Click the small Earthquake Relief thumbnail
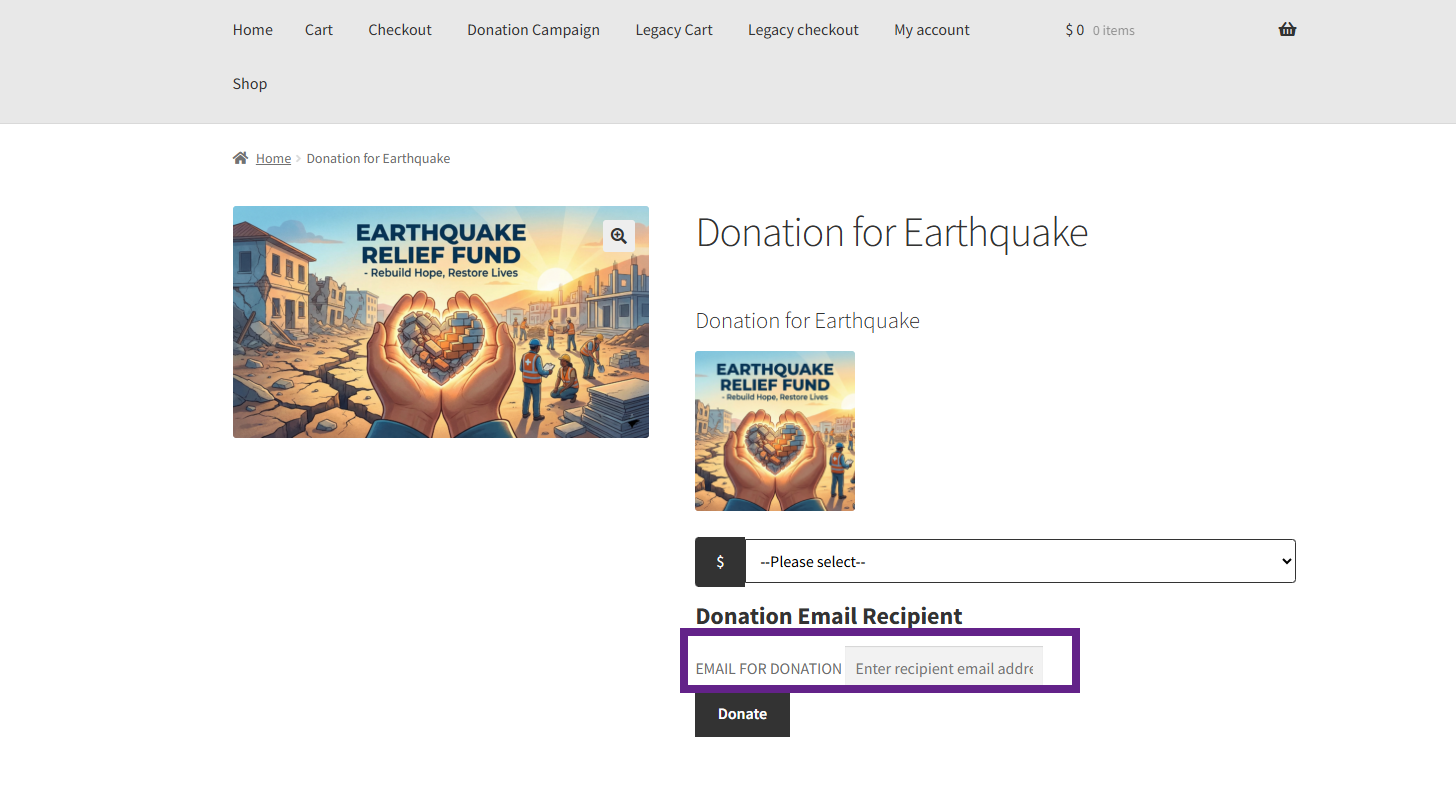This screenshot has height=791, width=1456. click(x=775, y=431)
